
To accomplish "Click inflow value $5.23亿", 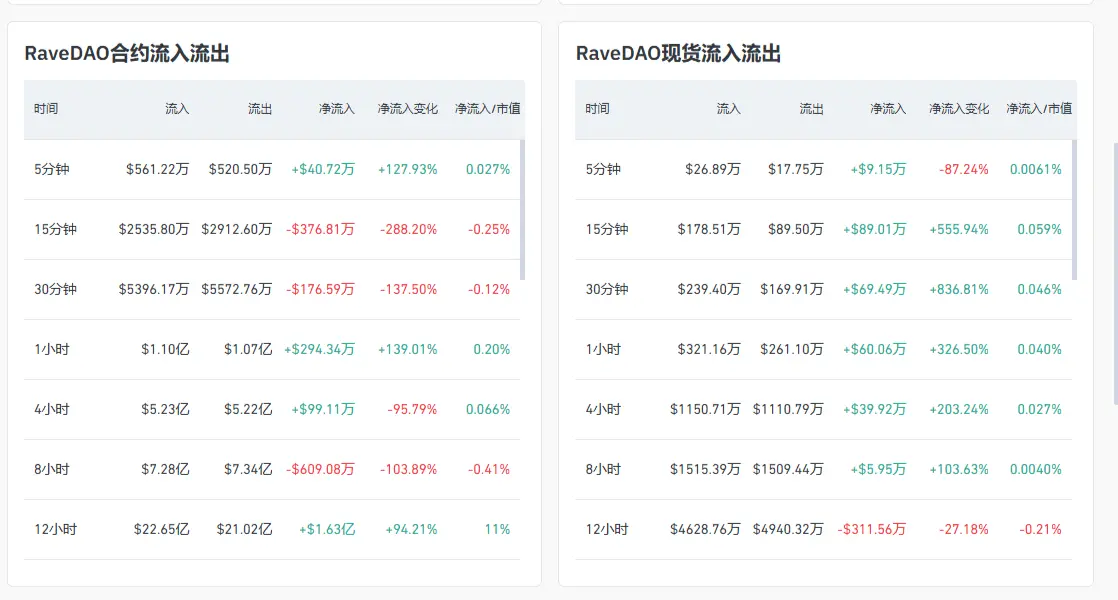I will pos(165,409).
